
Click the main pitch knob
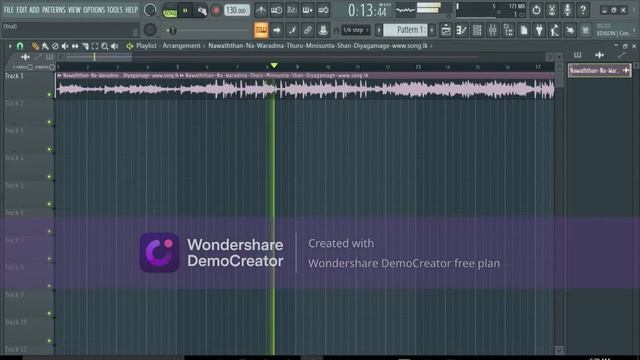point(150,29)
